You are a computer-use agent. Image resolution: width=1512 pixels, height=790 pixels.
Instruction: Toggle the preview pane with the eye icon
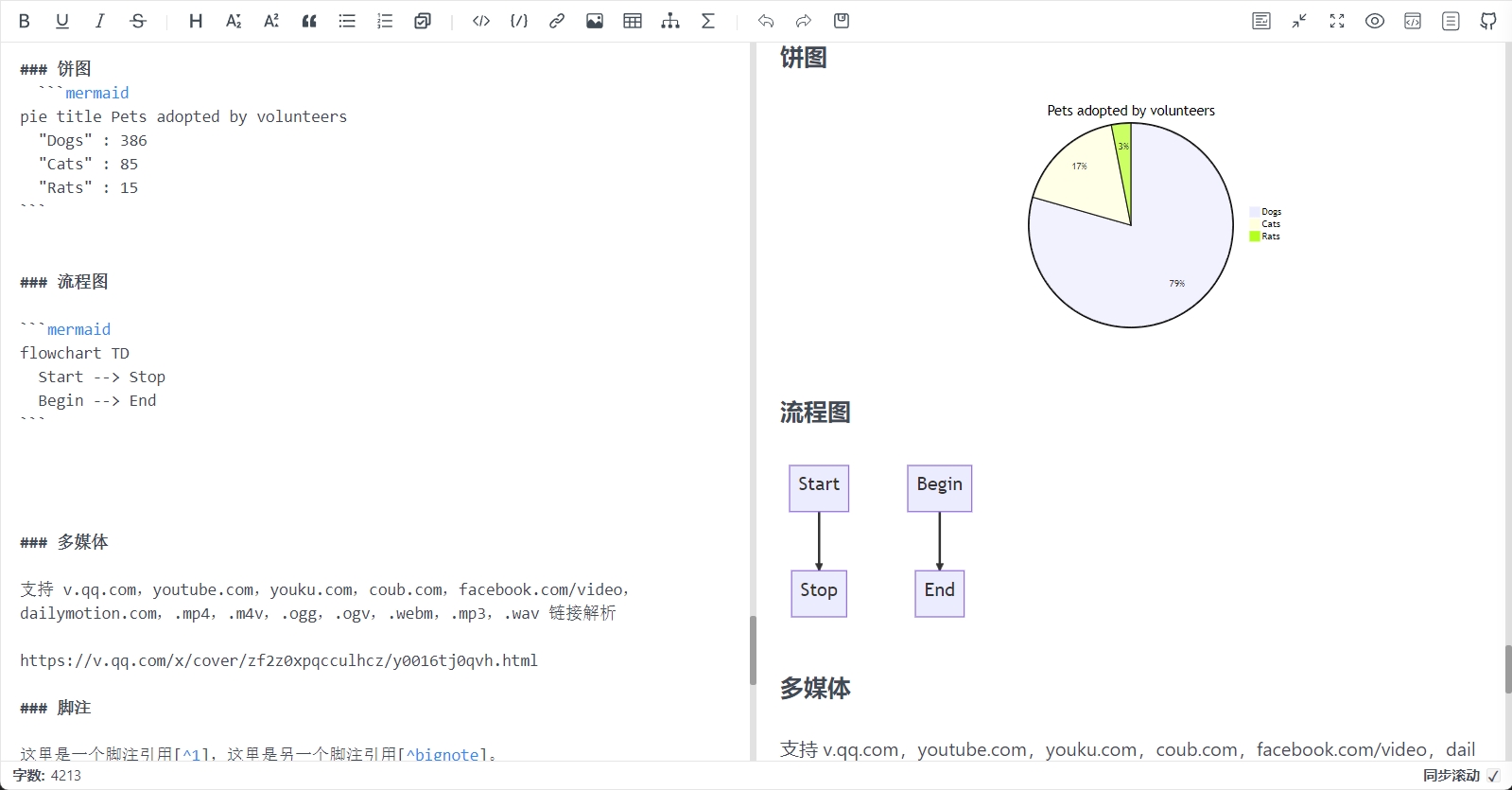(1375, 21)
